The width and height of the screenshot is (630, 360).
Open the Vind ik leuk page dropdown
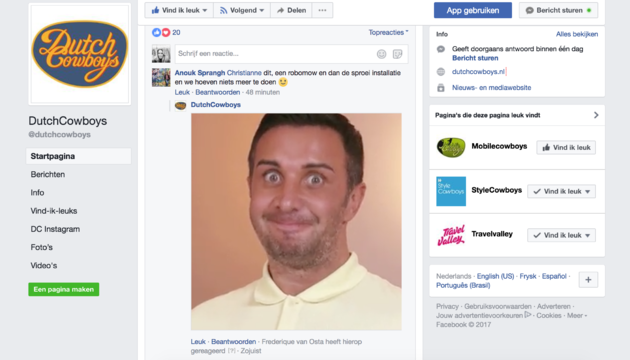pyautogui.click(x=179, y=10)
